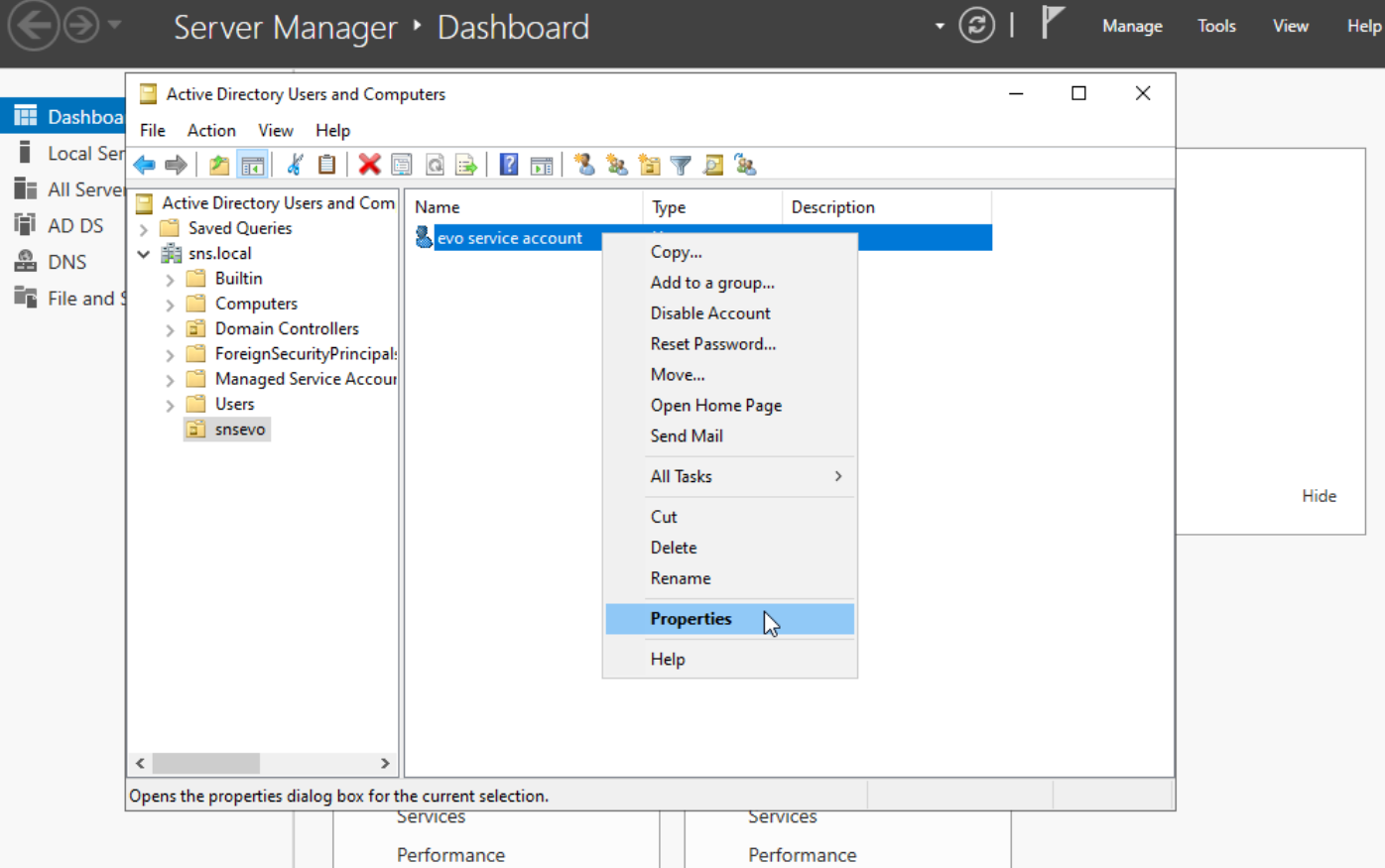Sort by the Description column header

(886, 206)
